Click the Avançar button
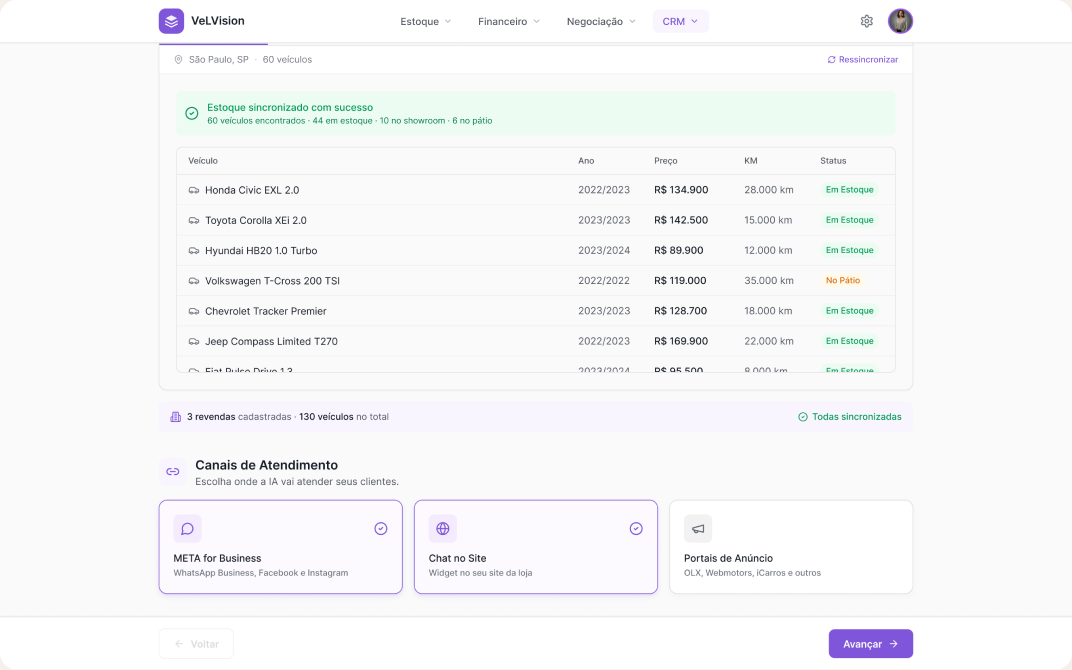Image resolution: width=1072 pixels, height=670 pixels. point(870,644)
